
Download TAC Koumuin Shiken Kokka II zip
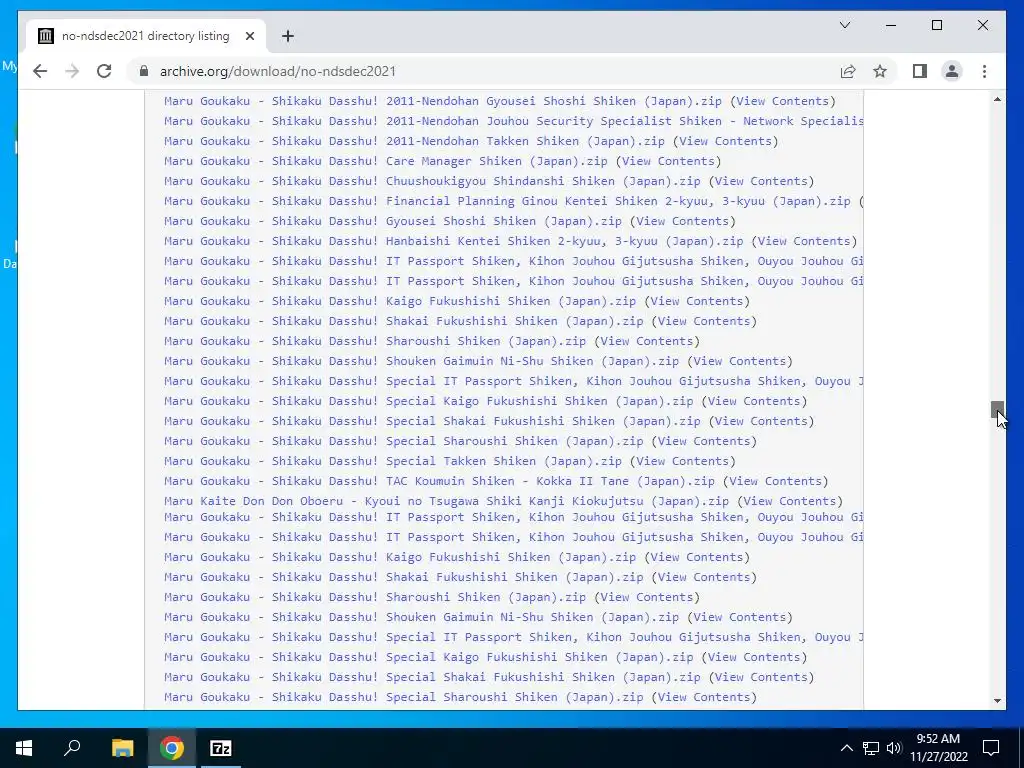(x=440, y=481)
